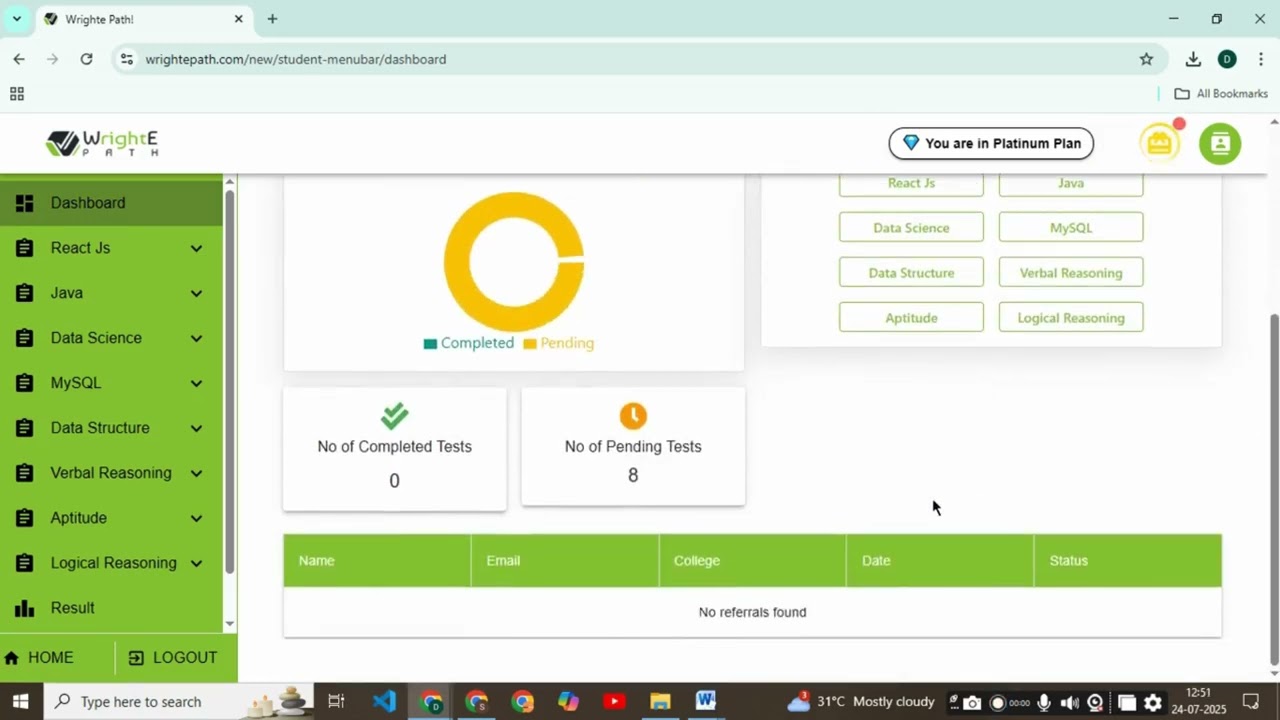Open a new browser tab
This screenshot has width=1280, height=720.
tap(272, 19)
